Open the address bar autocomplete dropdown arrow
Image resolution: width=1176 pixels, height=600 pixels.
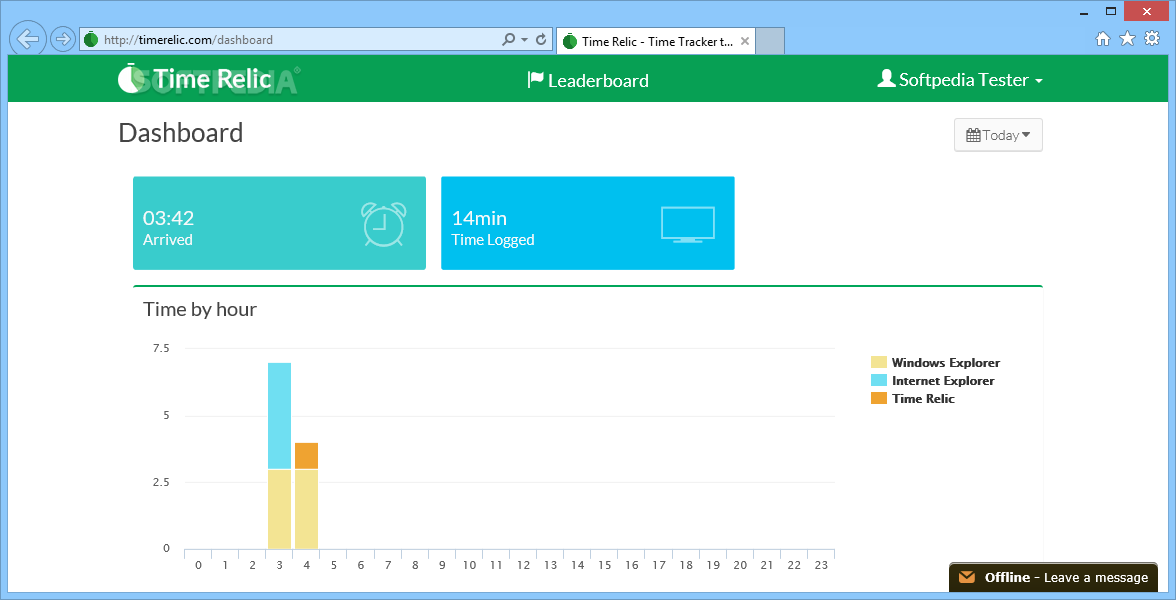coord(524,39)
